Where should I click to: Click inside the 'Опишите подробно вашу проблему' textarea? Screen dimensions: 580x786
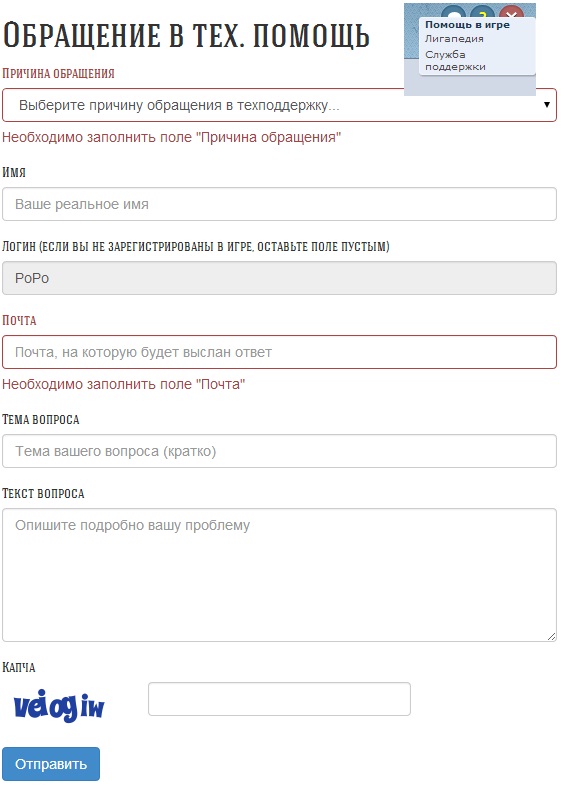[279, 575]
